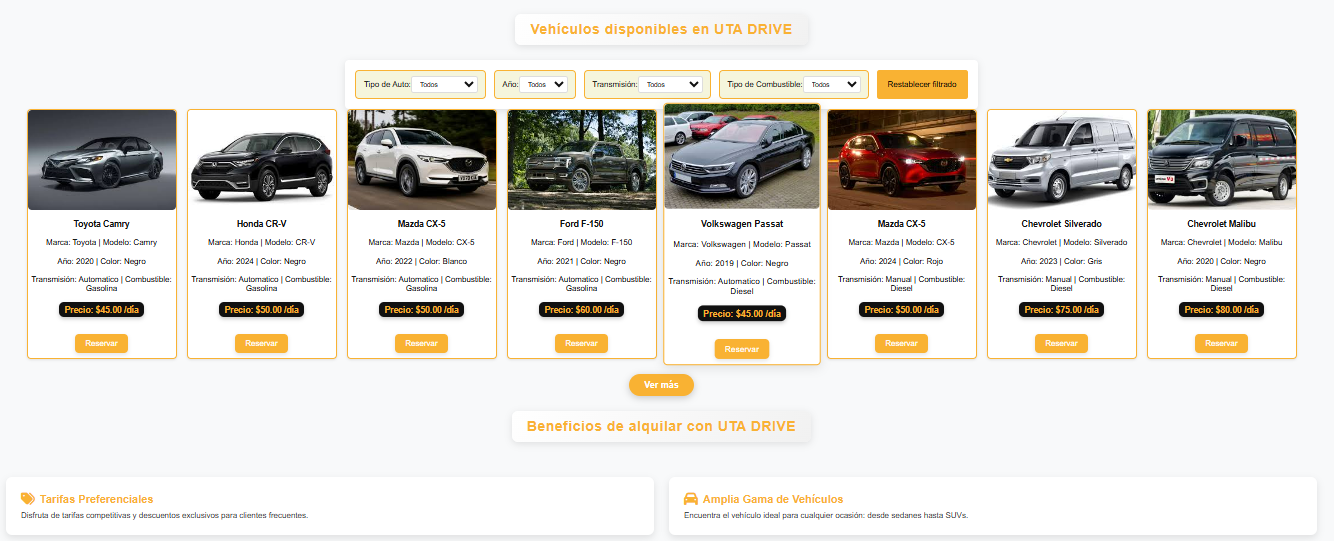The height and width of the screenshot is (541, 1334).
Task: Click the Chevrolet Malibu card title
Action: click(x=1221, y=224)
